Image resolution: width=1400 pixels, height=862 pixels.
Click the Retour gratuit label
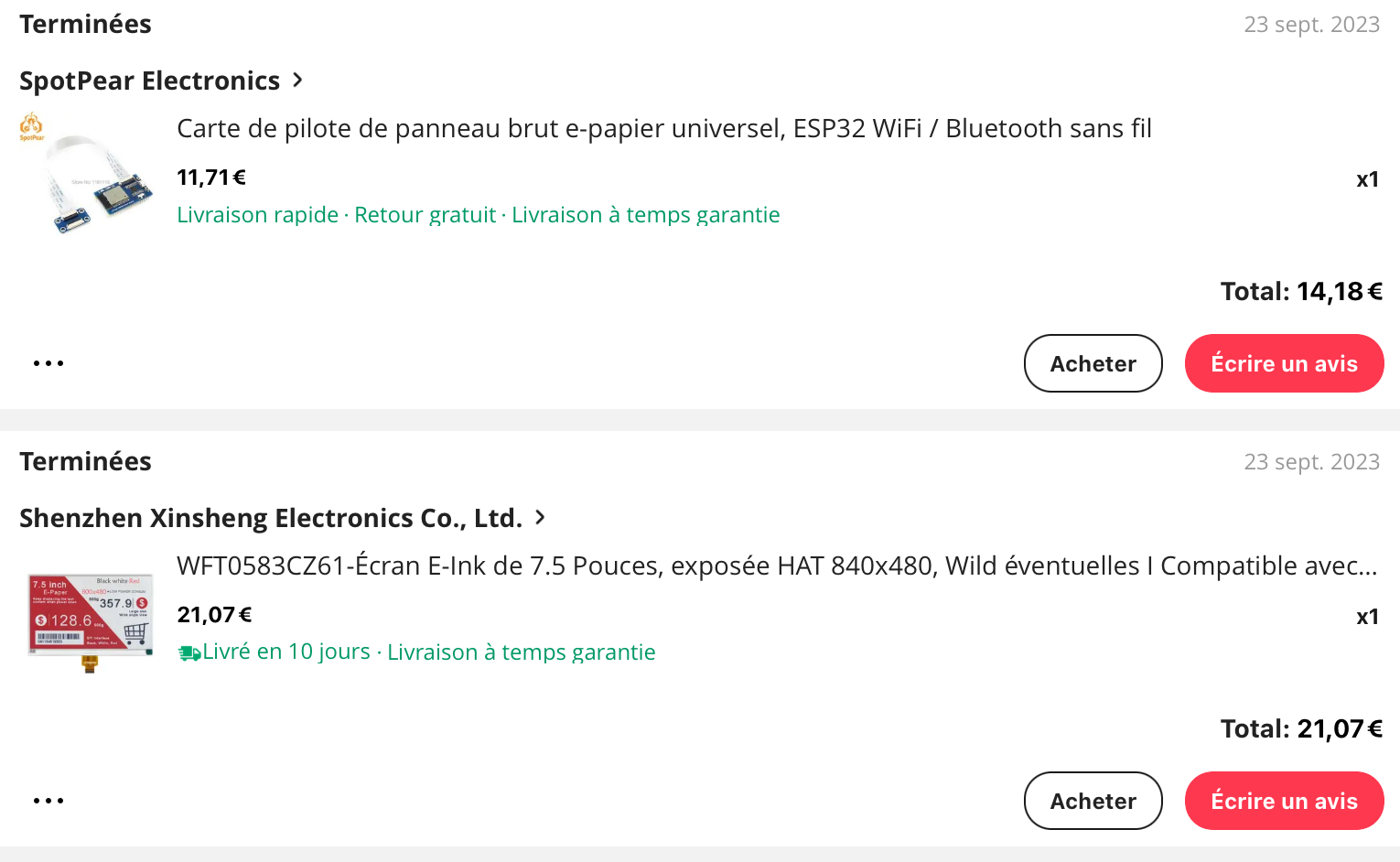point(425,215)
